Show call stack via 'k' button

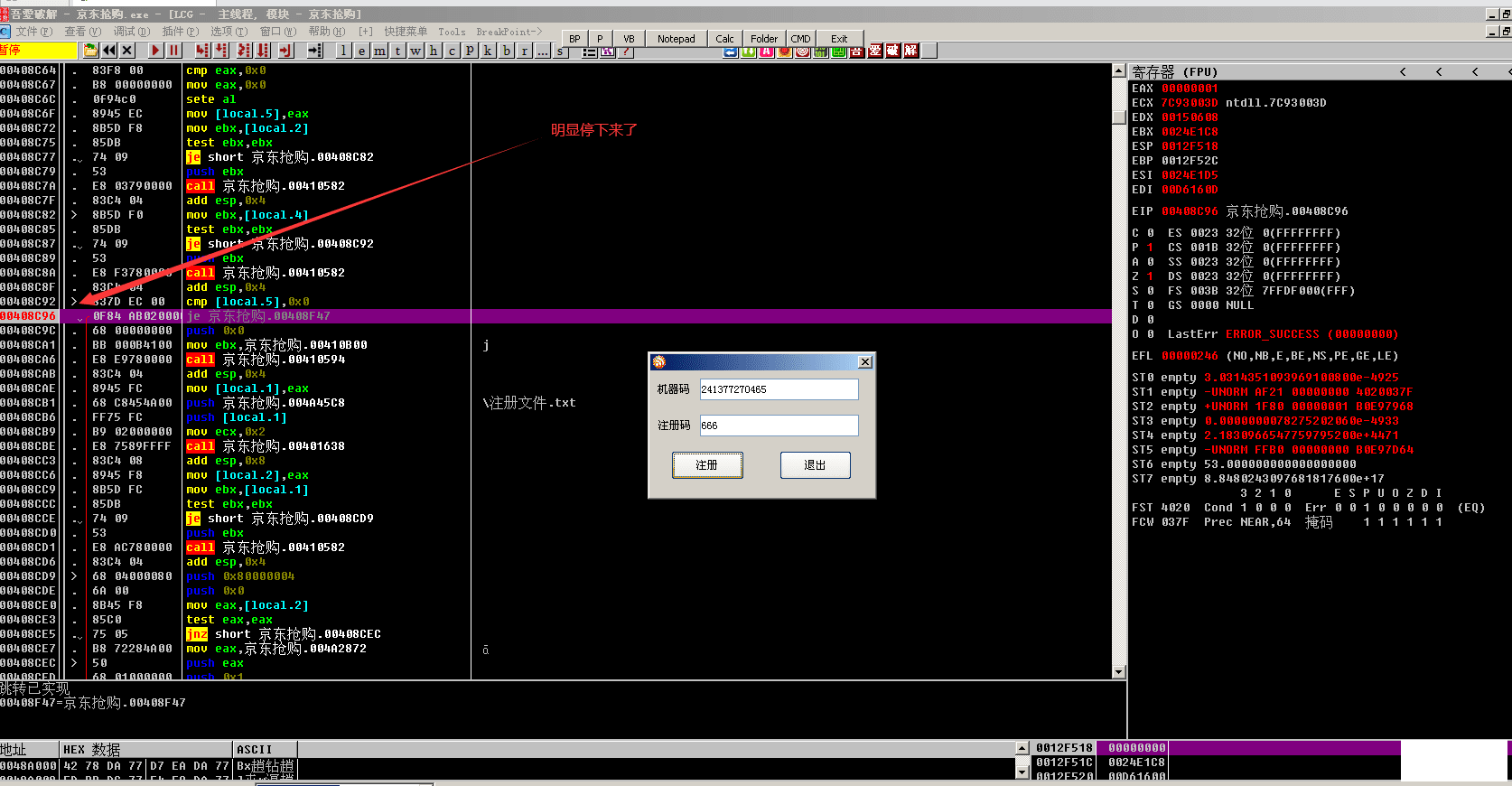489,51
